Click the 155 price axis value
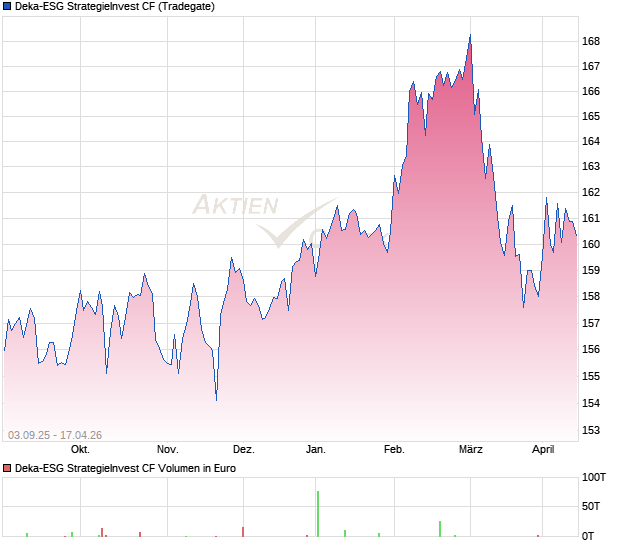 tap(591, 376)
